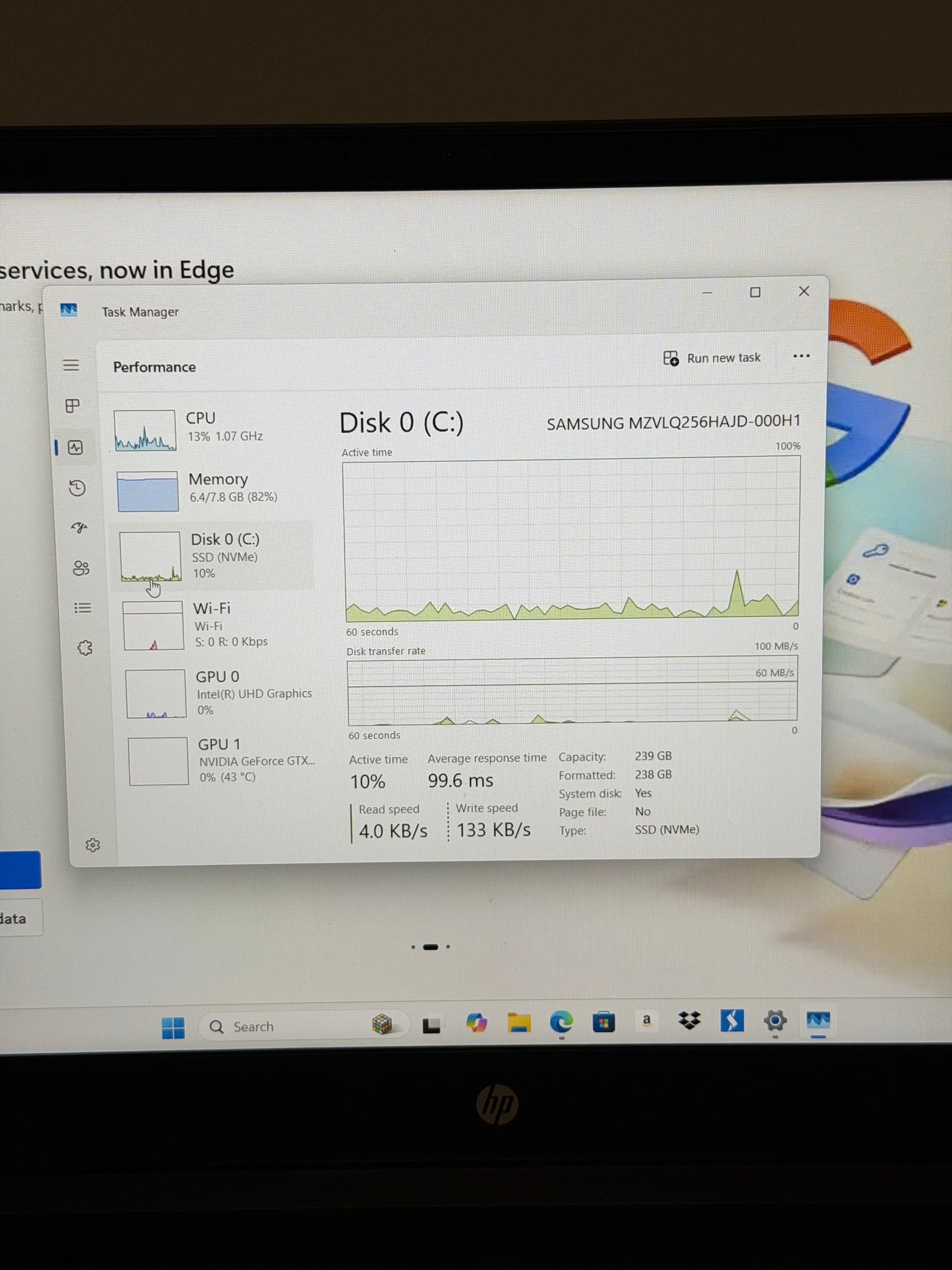Click the '99.6 ms' average response time value
Viewport: 952px width, 1270px height.
(461, 780)
